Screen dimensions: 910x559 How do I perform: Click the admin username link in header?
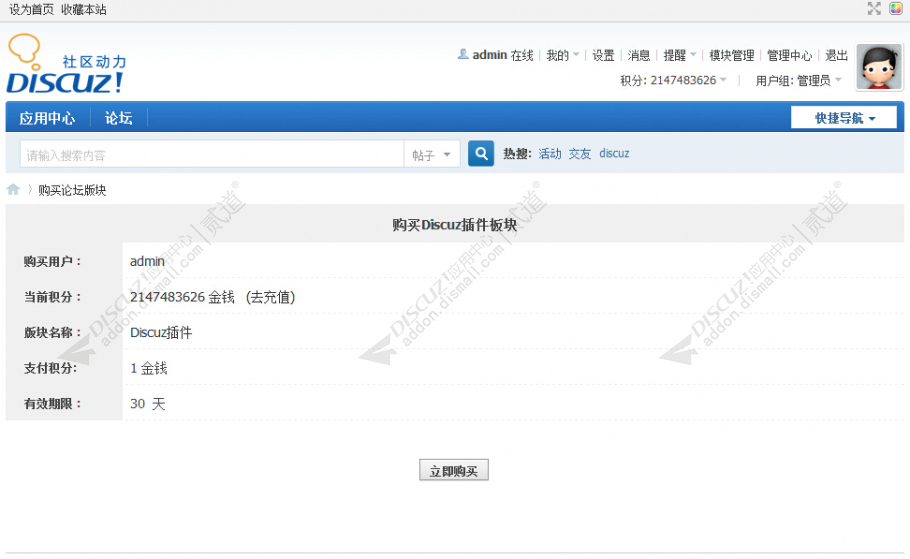[x=490, y=55]
